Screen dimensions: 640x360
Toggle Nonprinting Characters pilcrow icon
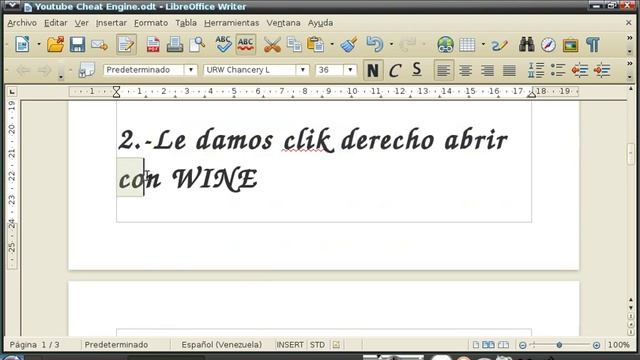[593, 44]
